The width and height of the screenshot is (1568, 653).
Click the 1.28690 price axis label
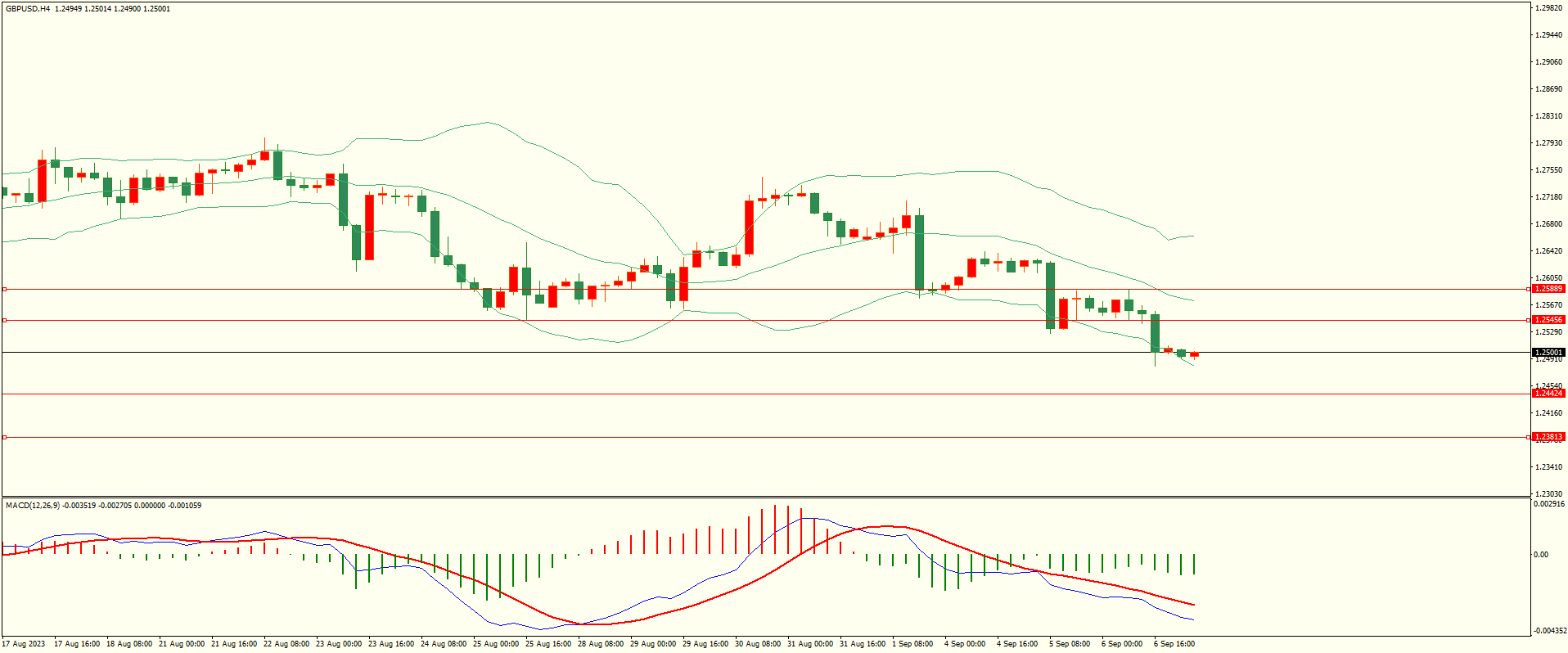pyautogui.click(x=1549, y=88)
